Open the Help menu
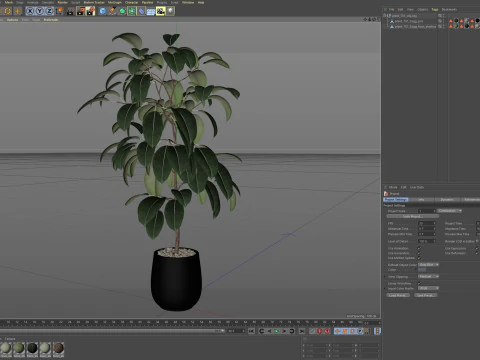The image size is (480, 360). 201,2
